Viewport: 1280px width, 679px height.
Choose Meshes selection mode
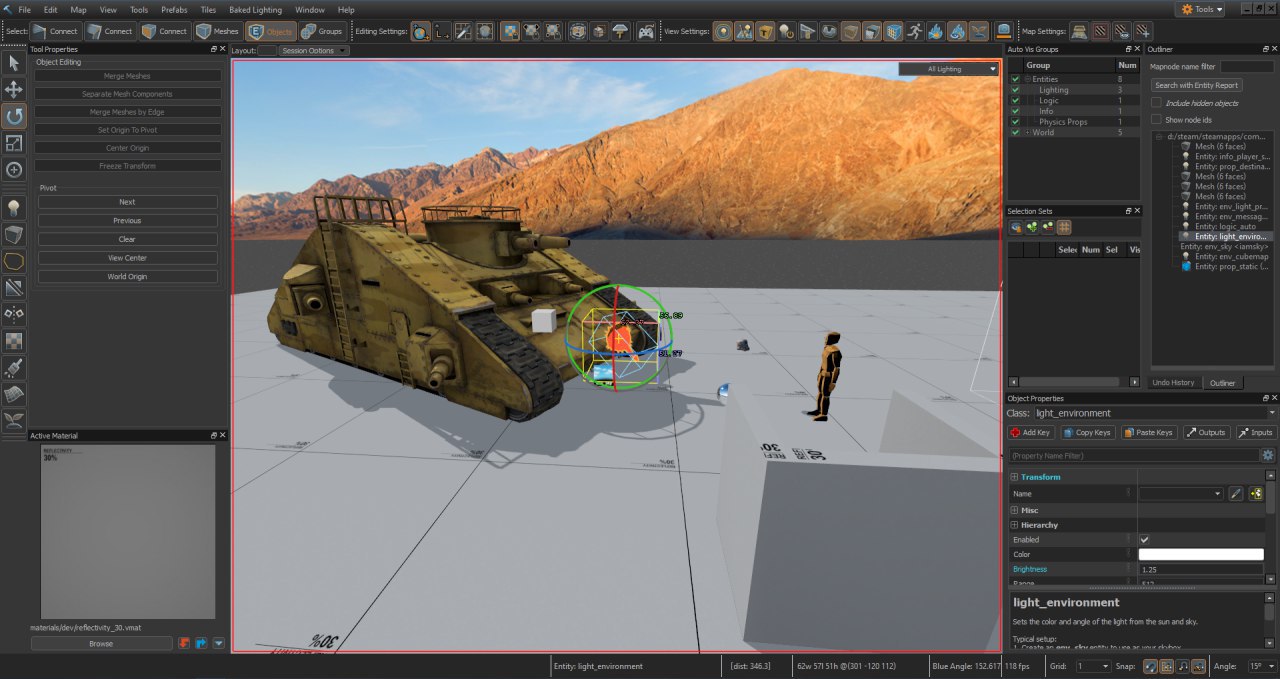217,31
